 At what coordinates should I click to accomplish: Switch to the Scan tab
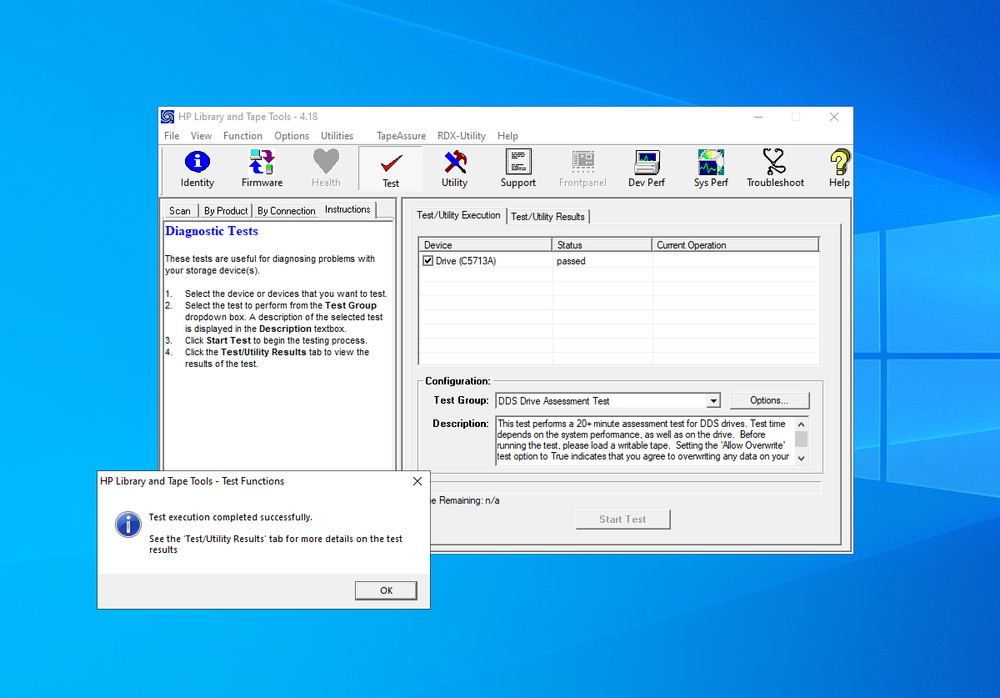point(180,211)
